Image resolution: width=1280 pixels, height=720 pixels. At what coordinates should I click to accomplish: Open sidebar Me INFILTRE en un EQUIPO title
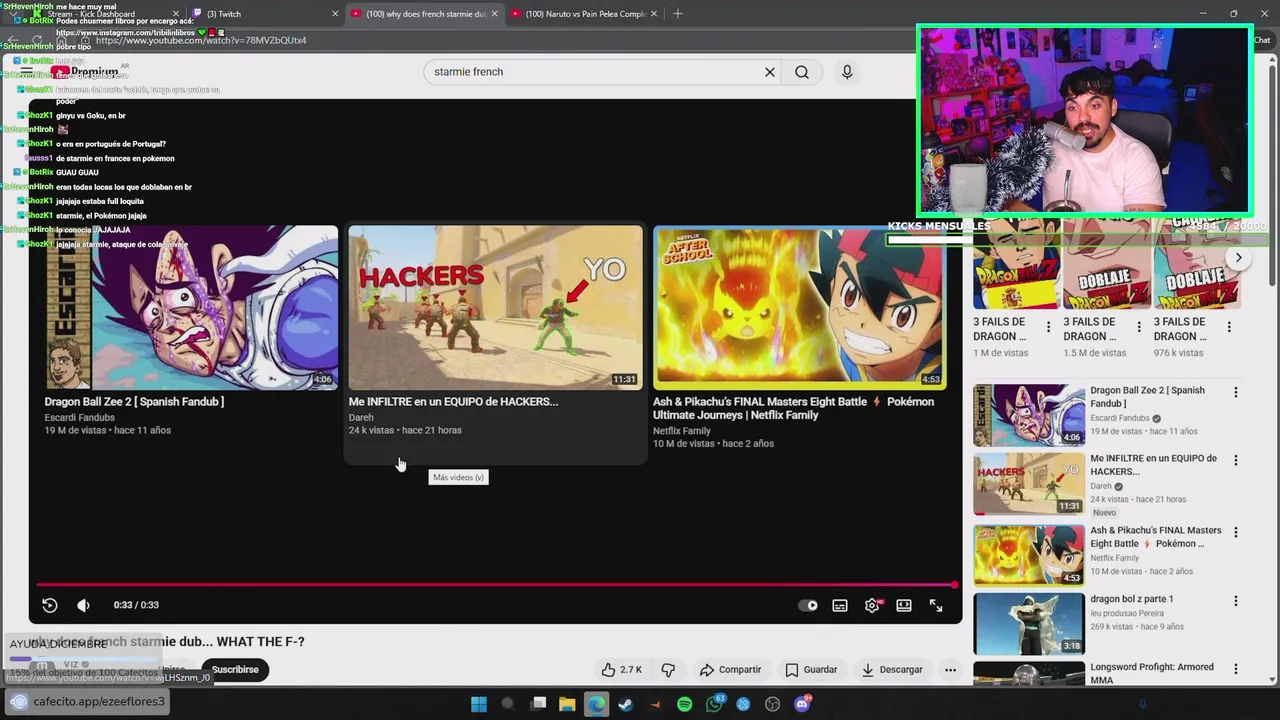pyautogui.click(x=1153, y=465)
